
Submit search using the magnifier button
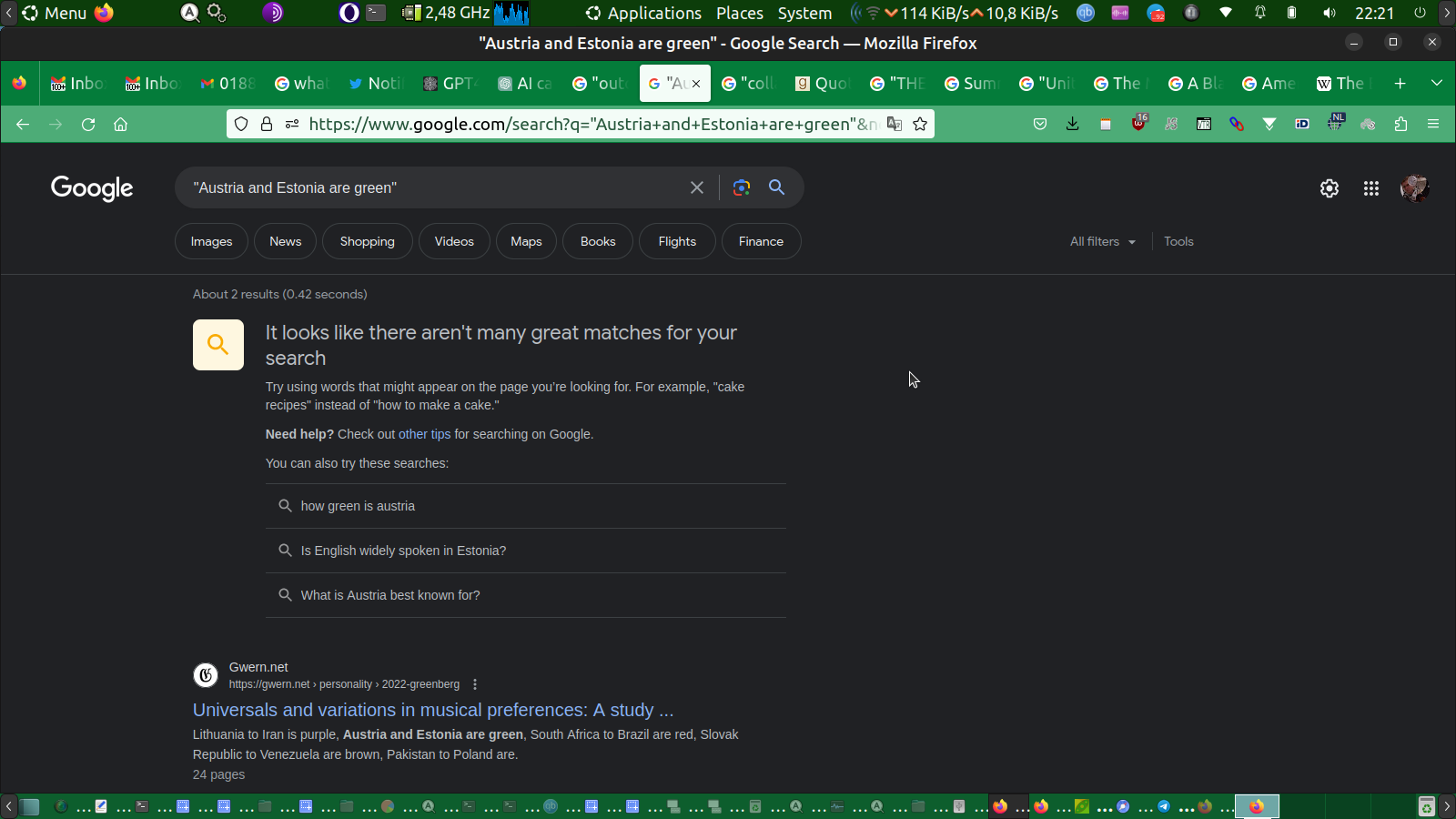776,187
